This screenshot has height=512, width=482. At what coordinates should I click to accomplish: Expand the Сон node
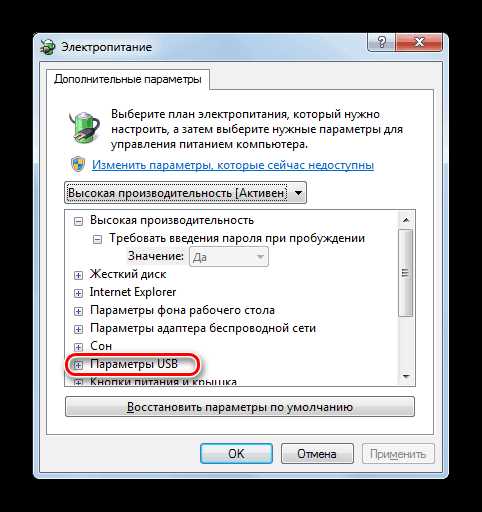(x=78, y=347)
